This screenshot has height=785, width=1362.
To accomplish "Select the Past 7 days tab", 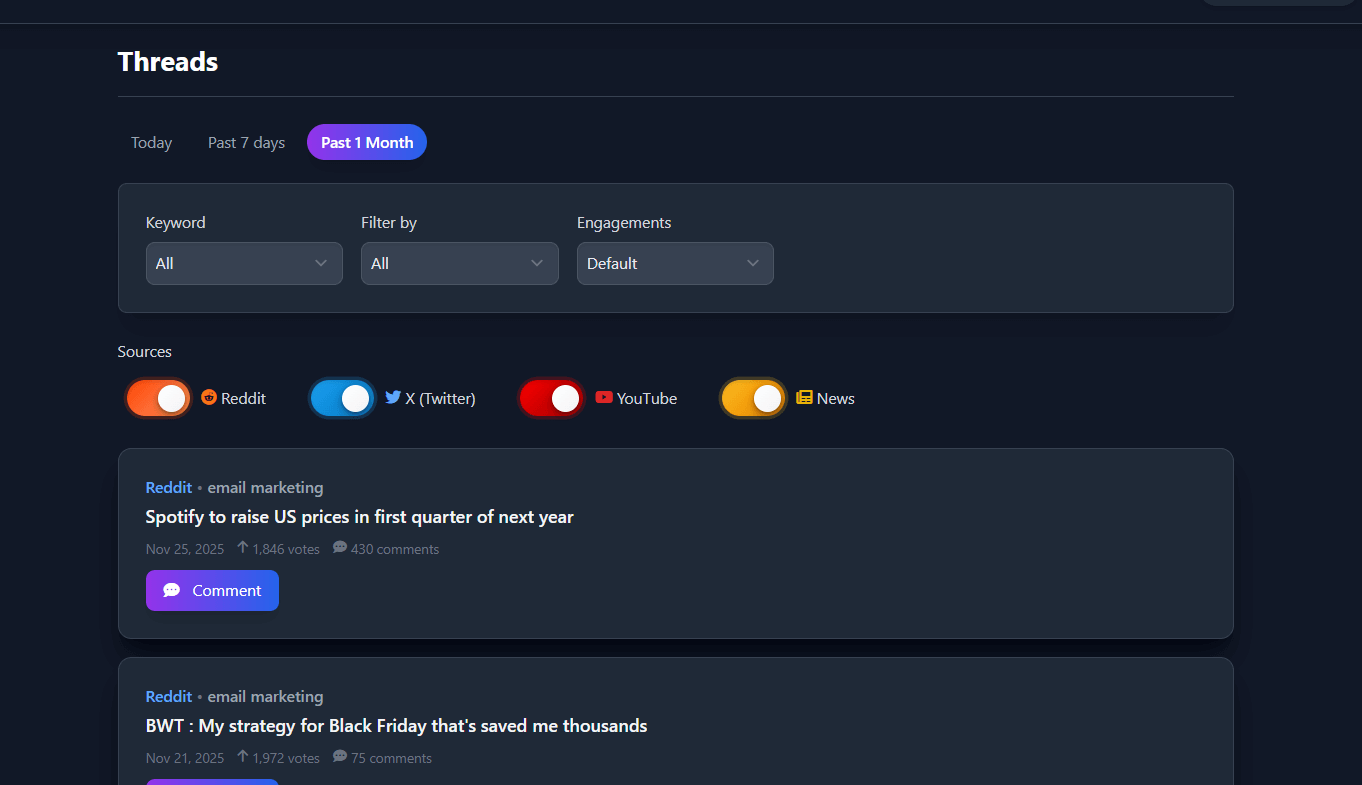I will pyautogui.click(x=246, y=143).
